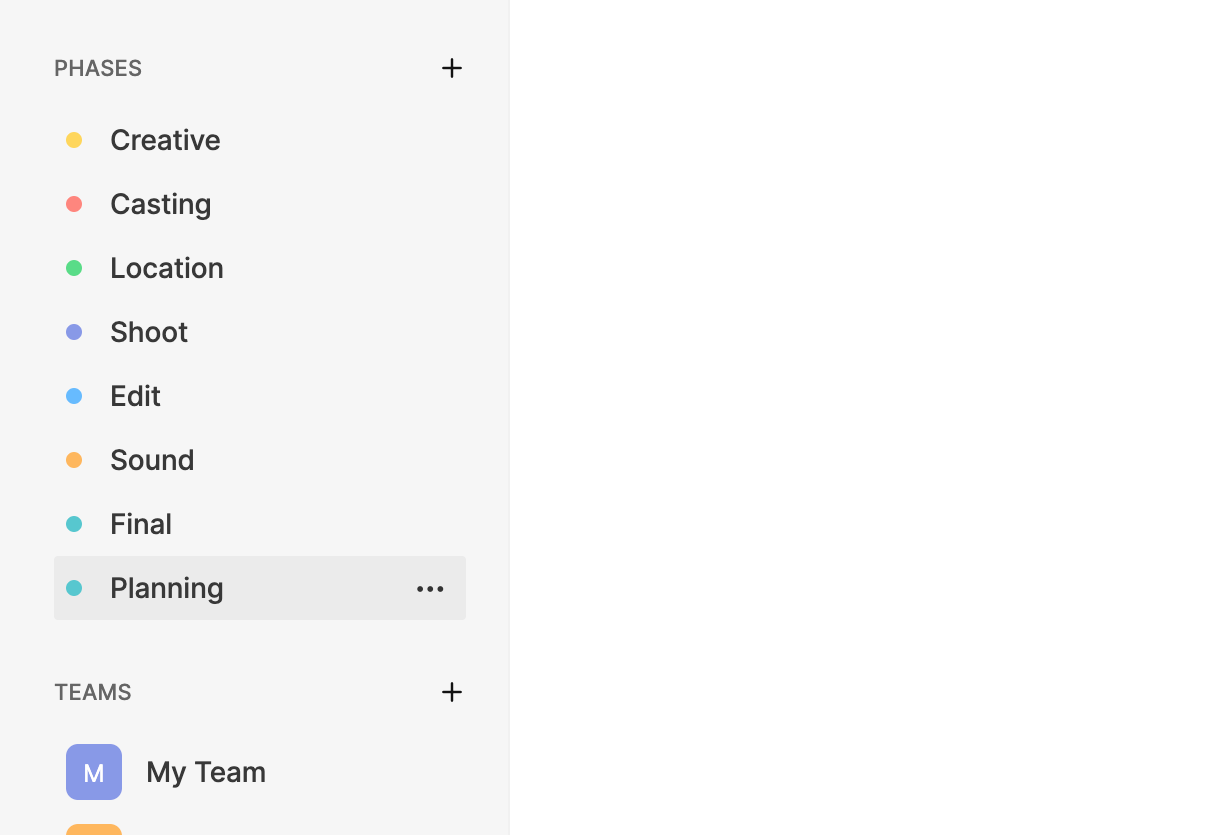Add a new team with plus icon
Viewport: 1232px width, 835px height.
[x=452, y=692]
